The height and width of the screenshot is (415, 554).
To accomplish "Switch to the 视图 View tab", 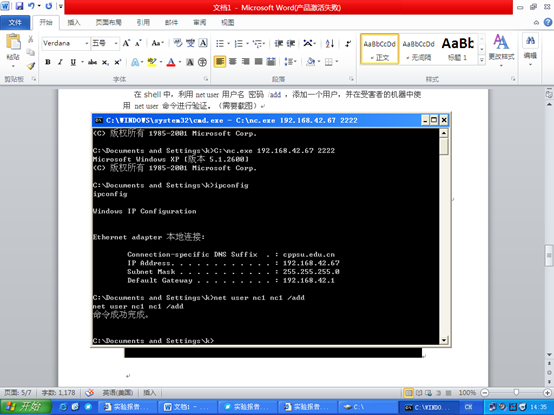I will (x=228, y=23).
